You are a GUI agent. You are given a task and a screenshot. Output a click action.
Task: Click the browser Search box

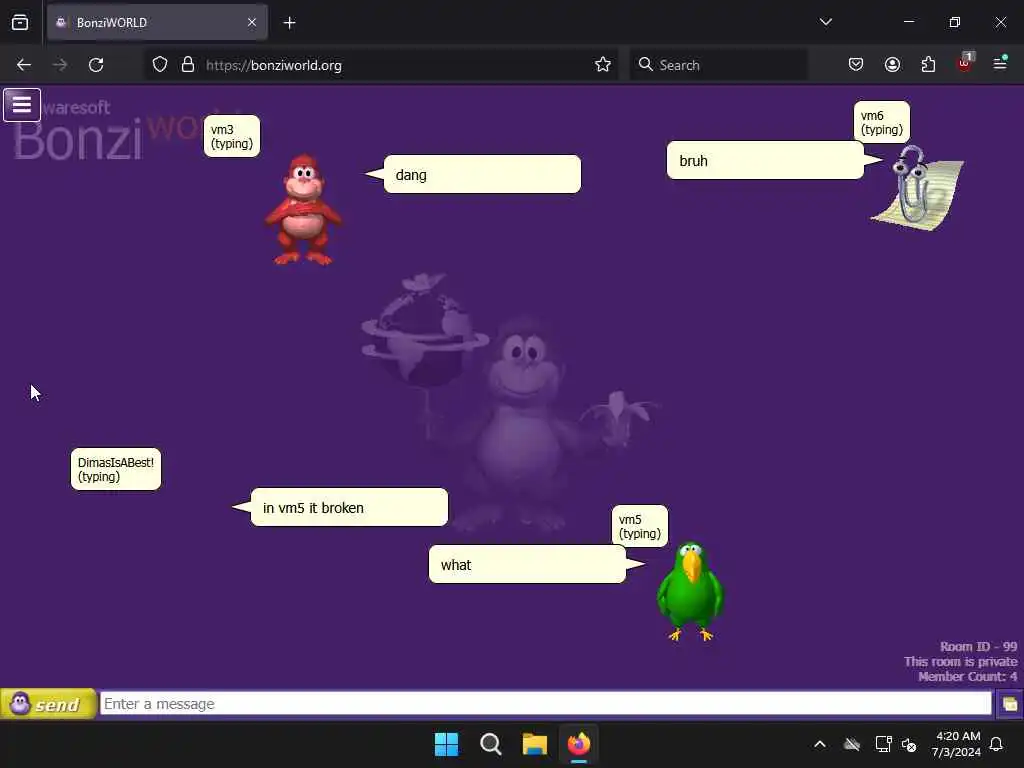click(x=718, y=65)
